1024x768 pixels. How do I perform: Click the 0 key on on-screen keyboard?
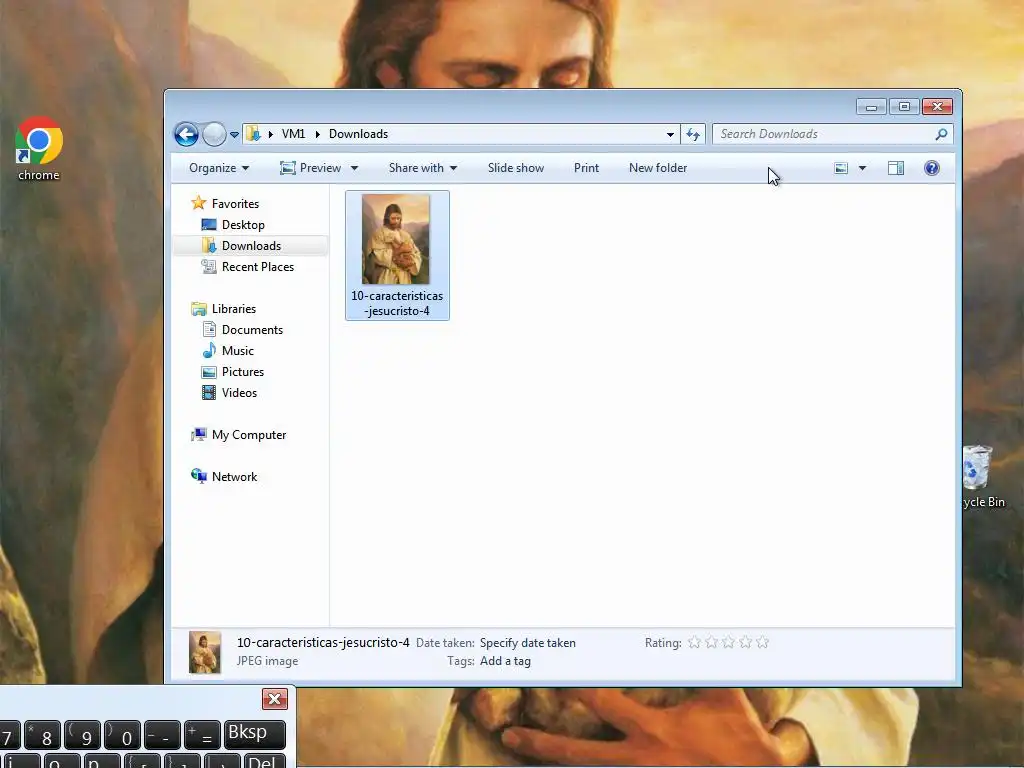pos(122,735)
